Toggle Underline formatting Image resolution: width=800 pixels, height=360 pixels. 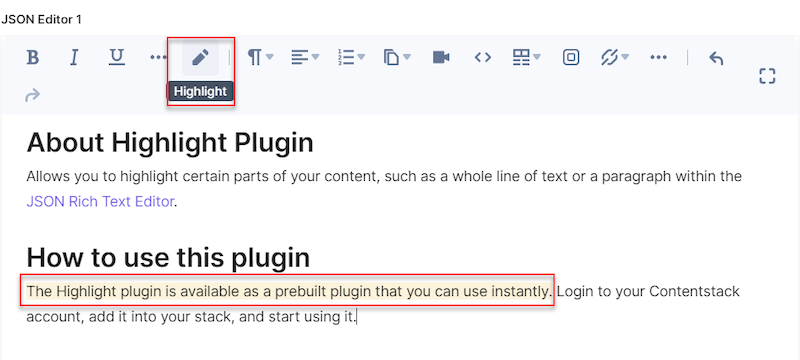click(117, 58)
